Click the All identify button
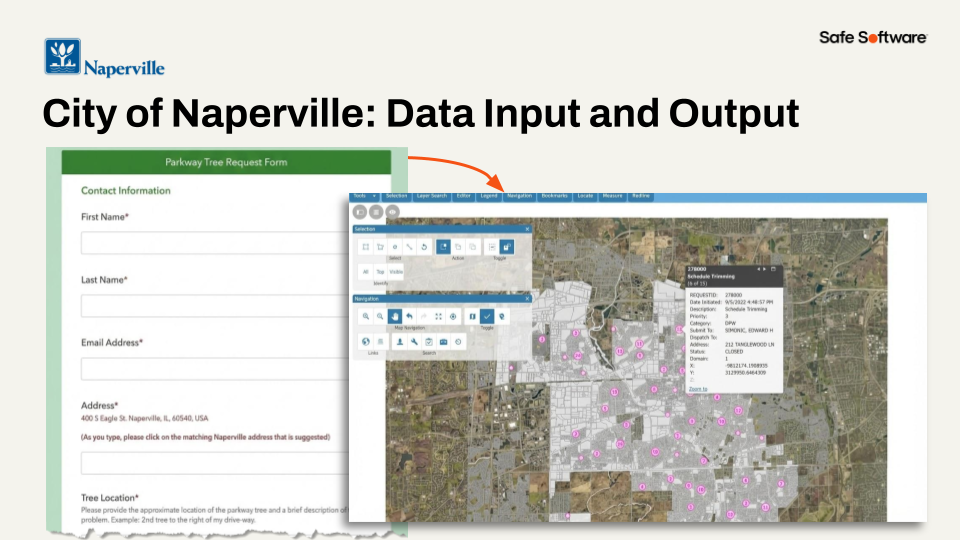Screen dimensions: 960x540 tap(366, 272)
